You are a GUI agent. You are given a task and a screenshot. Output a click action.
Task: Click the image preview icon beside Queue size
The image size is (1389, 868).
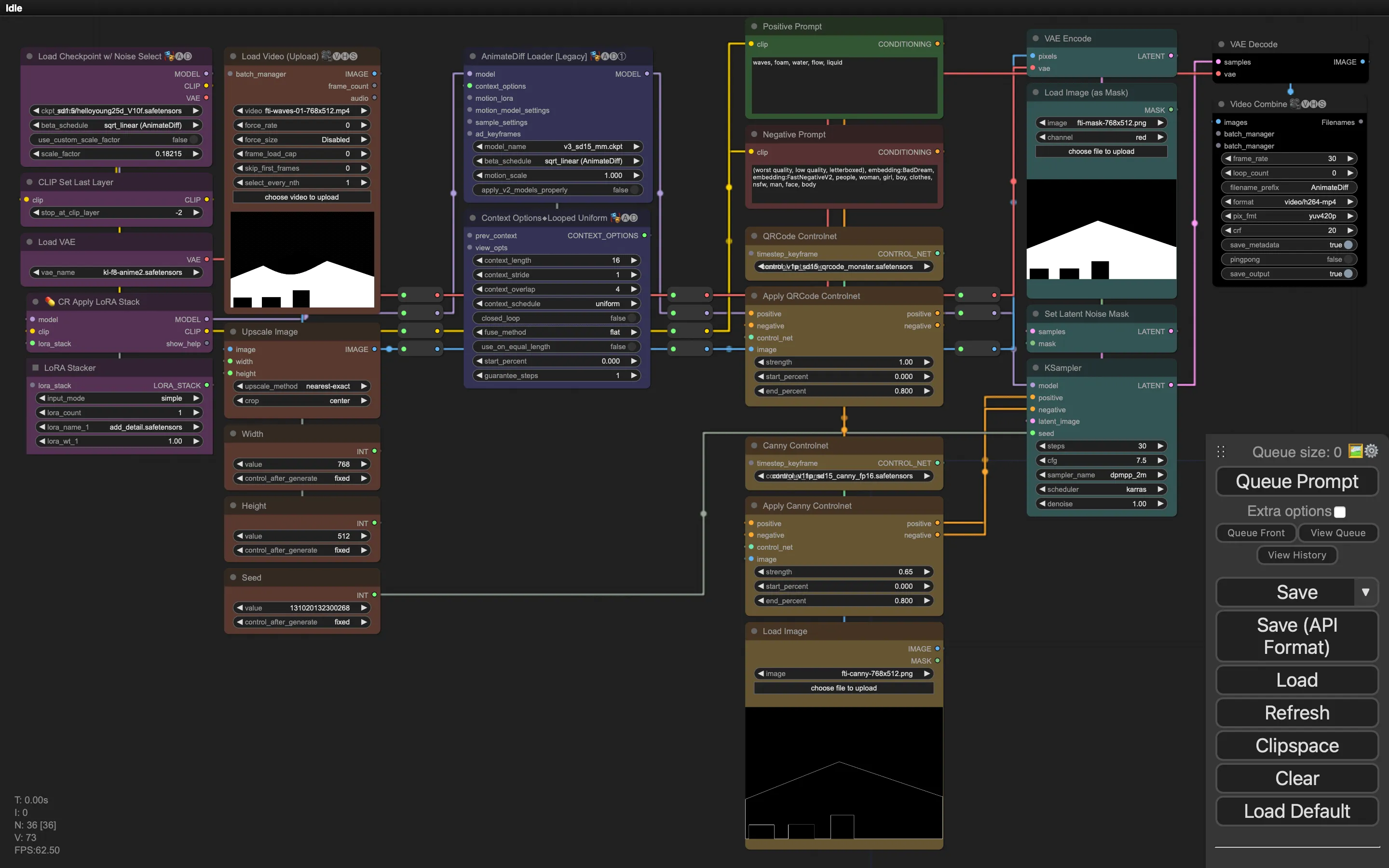click(1355, 451)
